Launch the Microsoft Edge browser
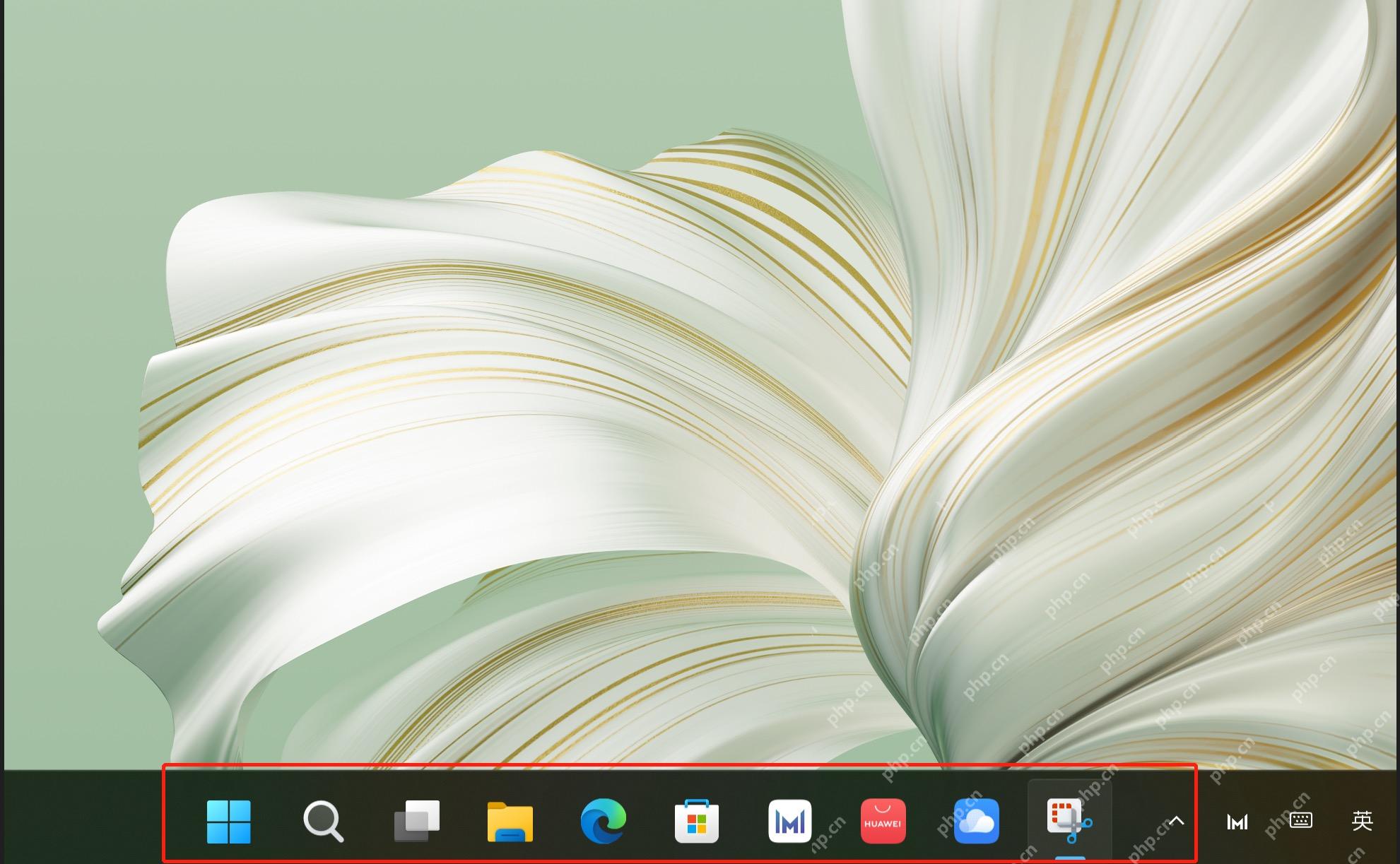Screen dimensions: 1400x864 [603, 821]
